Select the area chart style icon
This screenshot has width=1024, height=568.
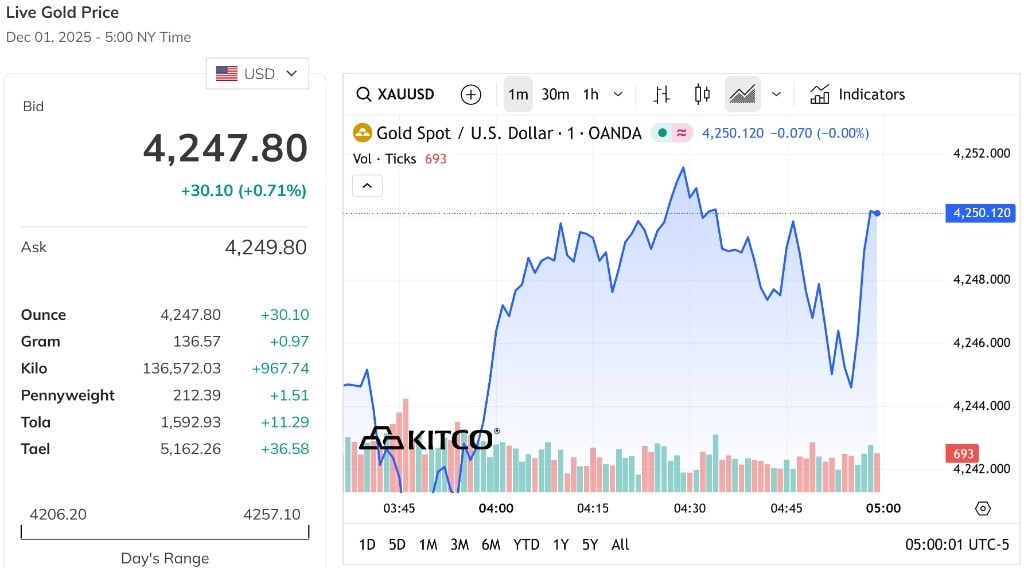[x=742, y=94]
